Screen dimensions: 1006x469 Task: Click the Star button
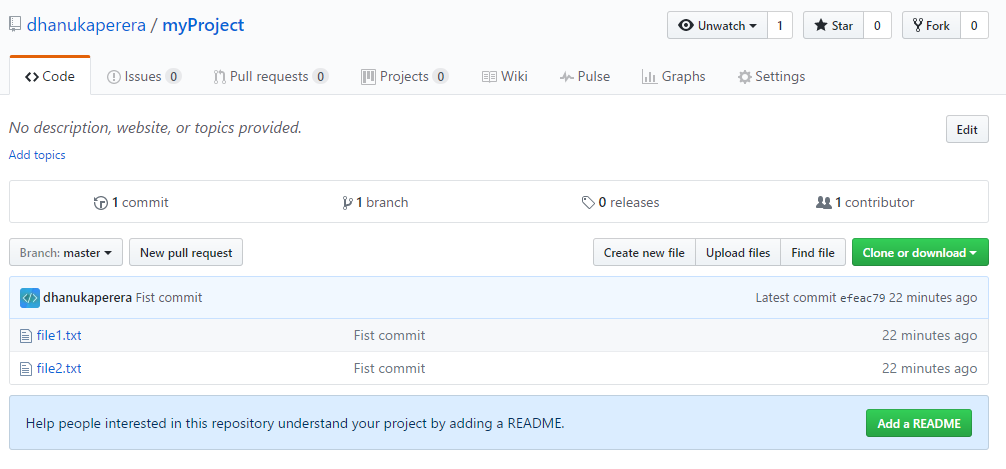tap(833, 26)
